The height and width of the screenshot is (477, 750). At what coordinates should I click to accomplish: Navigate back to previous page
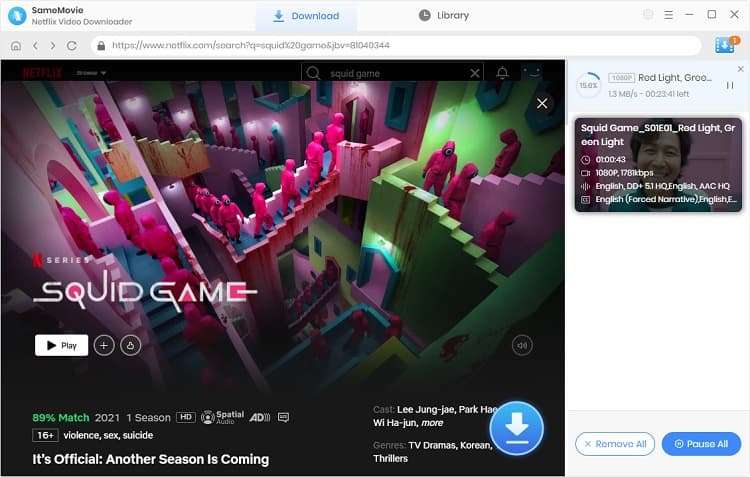[35, 46]
